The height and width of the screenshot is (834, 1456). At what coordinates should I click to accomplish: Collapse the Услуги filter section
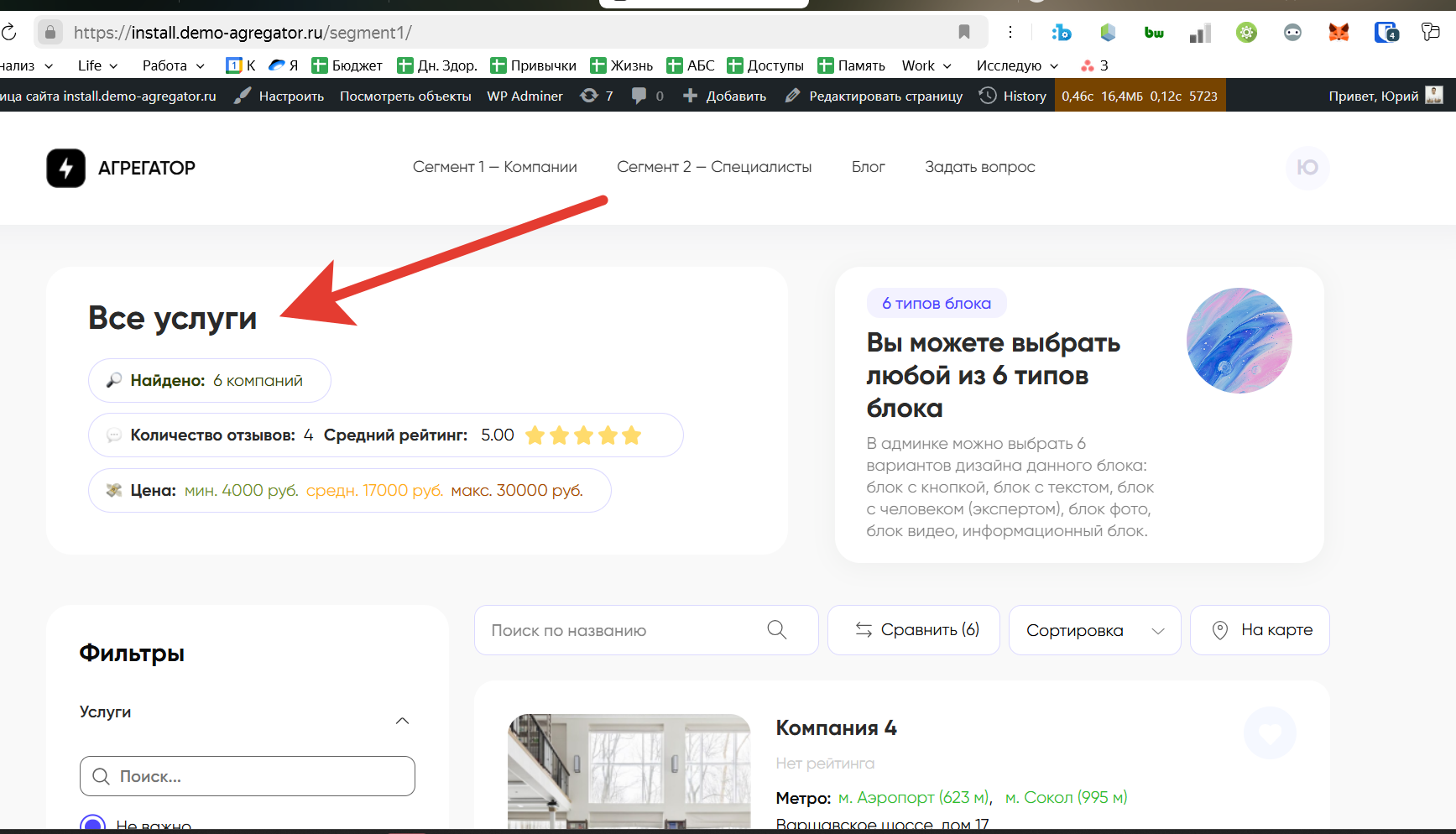click(x=402, y=721)
